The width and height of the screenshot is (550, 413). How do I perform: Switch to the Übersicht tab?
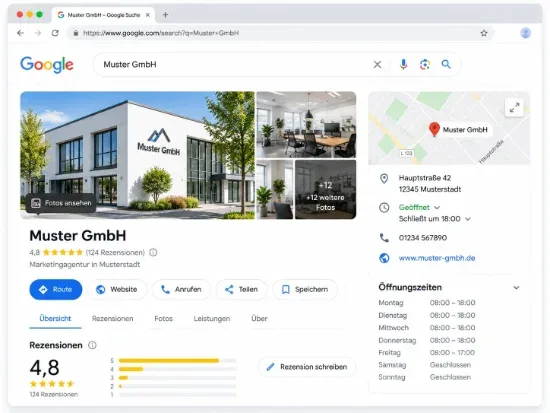coord(55,319)
